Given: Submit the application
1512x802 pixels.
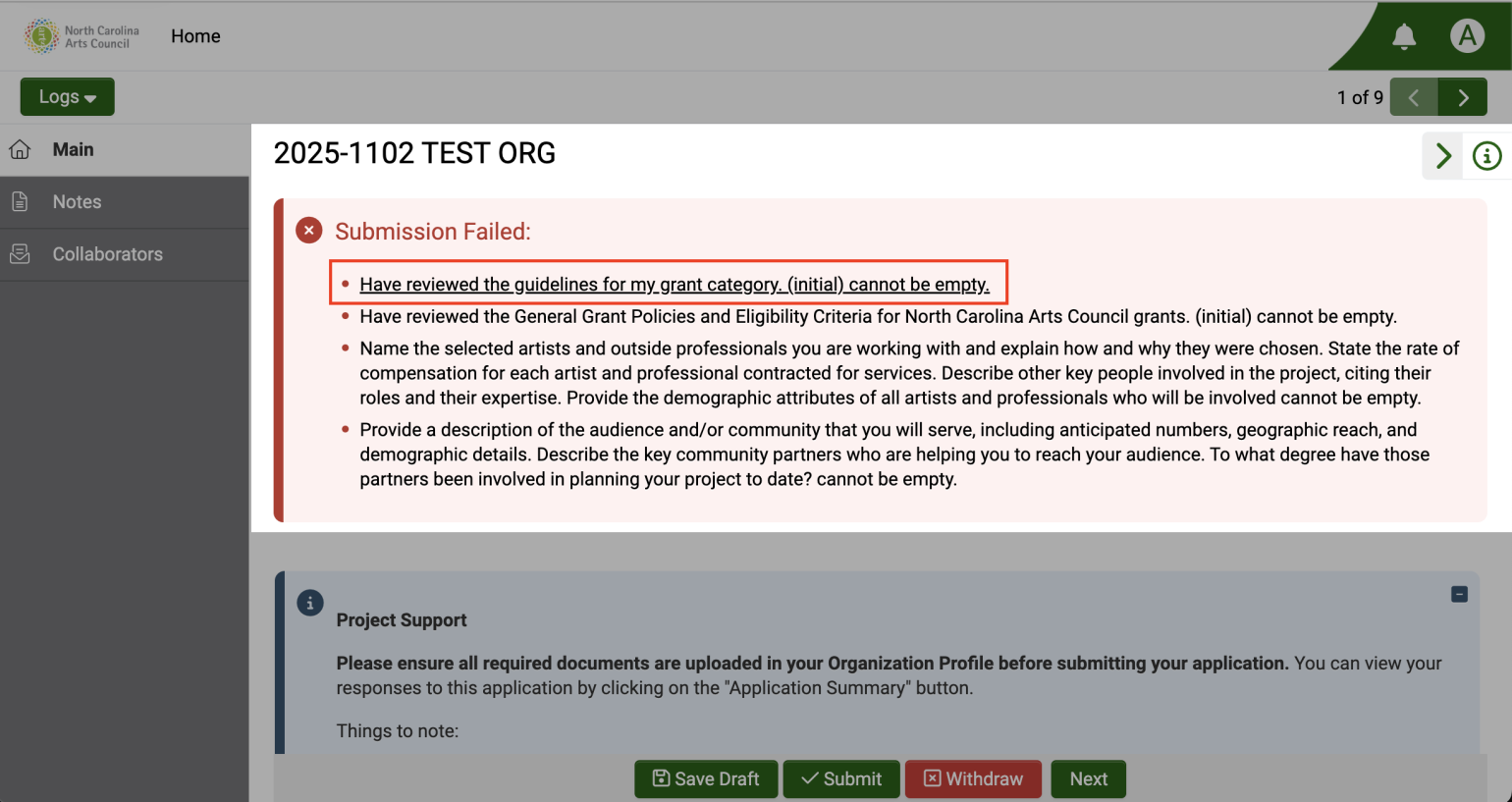Looking at the screenshot, I should point(841,778).
